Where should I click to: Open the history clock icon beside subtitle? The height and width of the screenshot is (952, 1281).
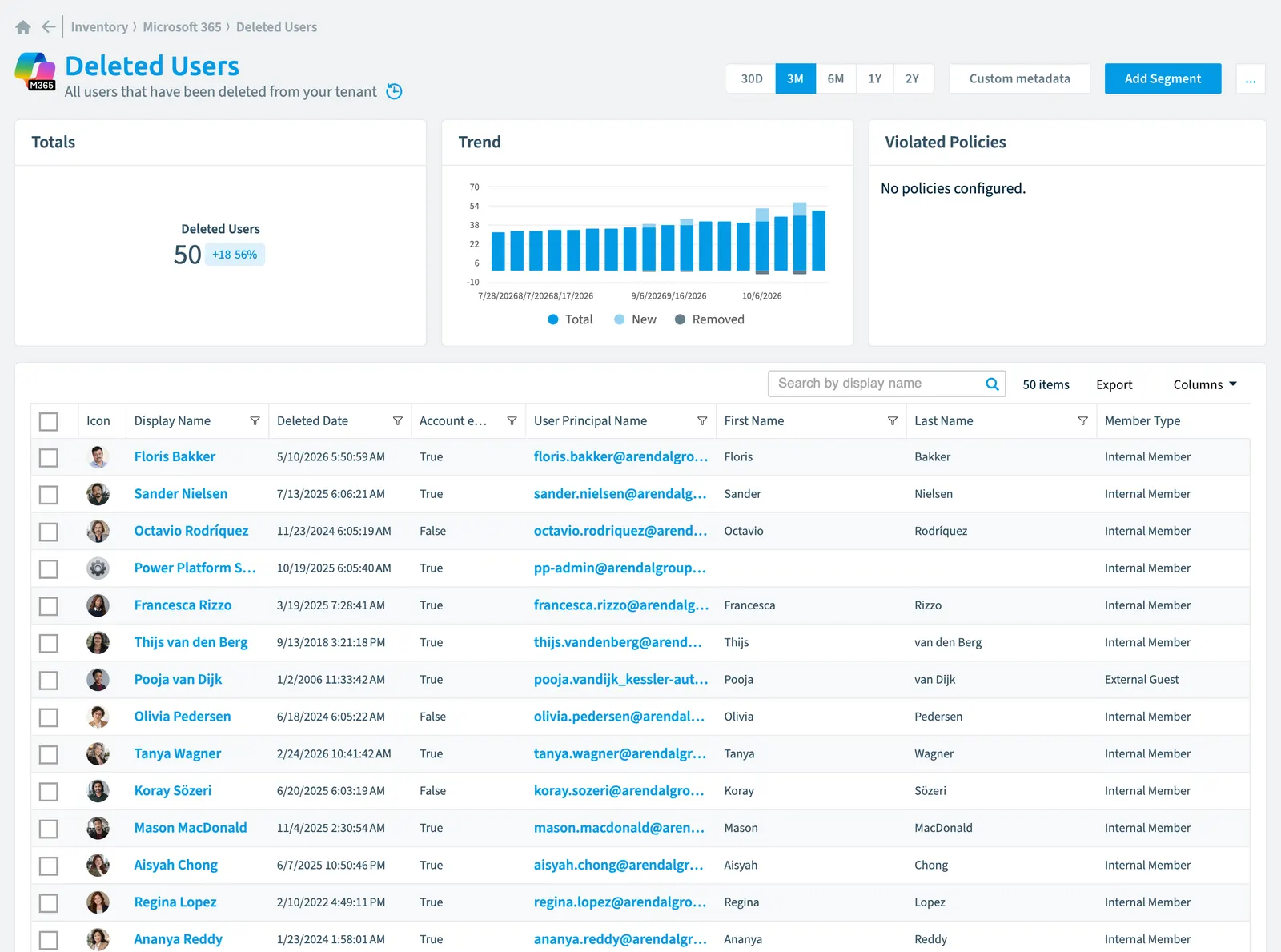point(394,91)
